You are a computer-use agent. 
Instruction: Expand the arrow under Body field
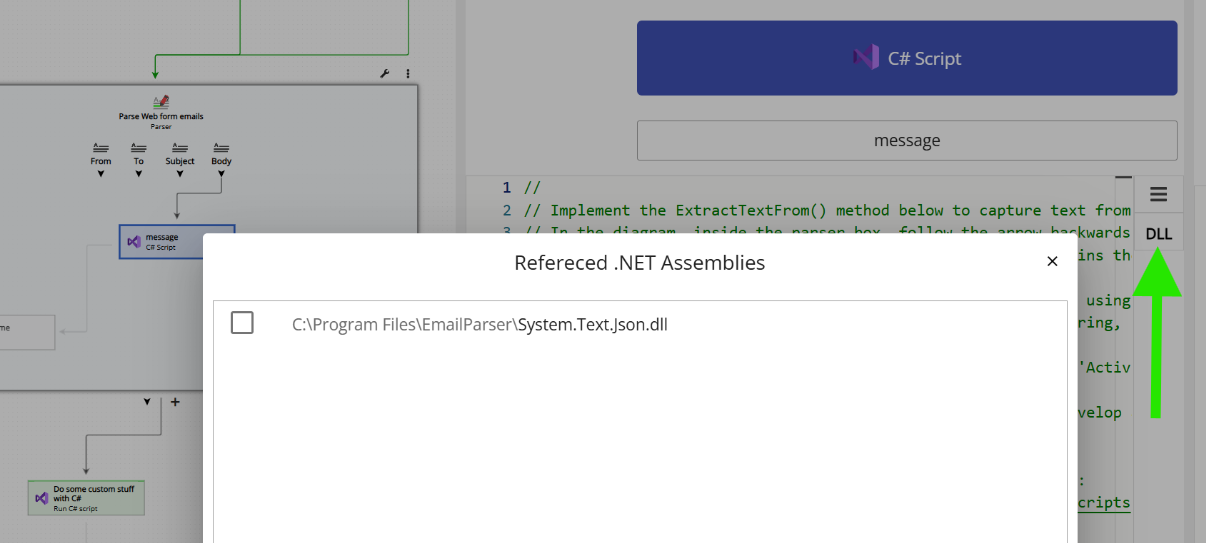pyautogui.click(x=221, y=174)
